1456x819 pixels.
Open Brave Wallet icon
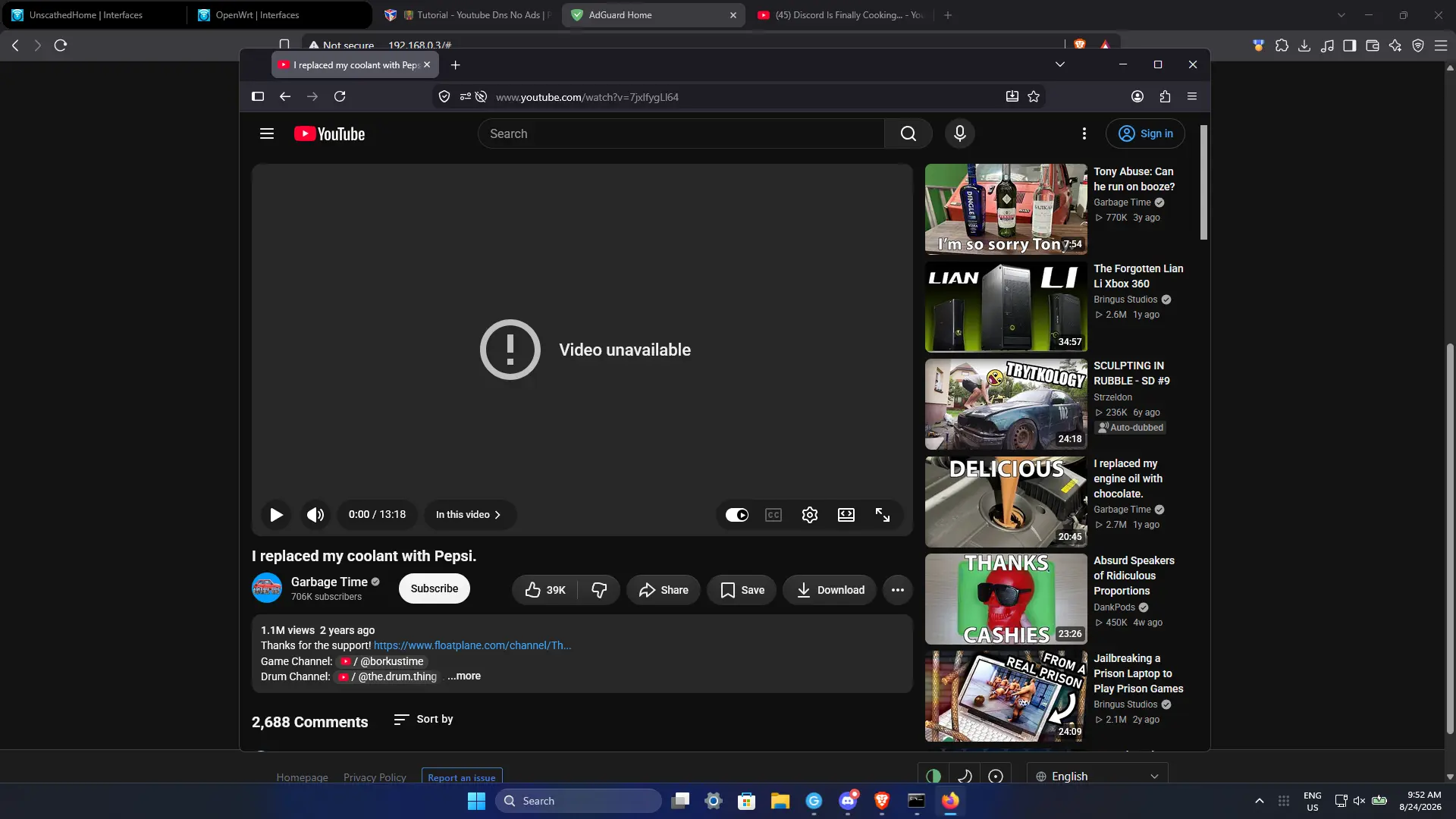tap(1373, 45)
